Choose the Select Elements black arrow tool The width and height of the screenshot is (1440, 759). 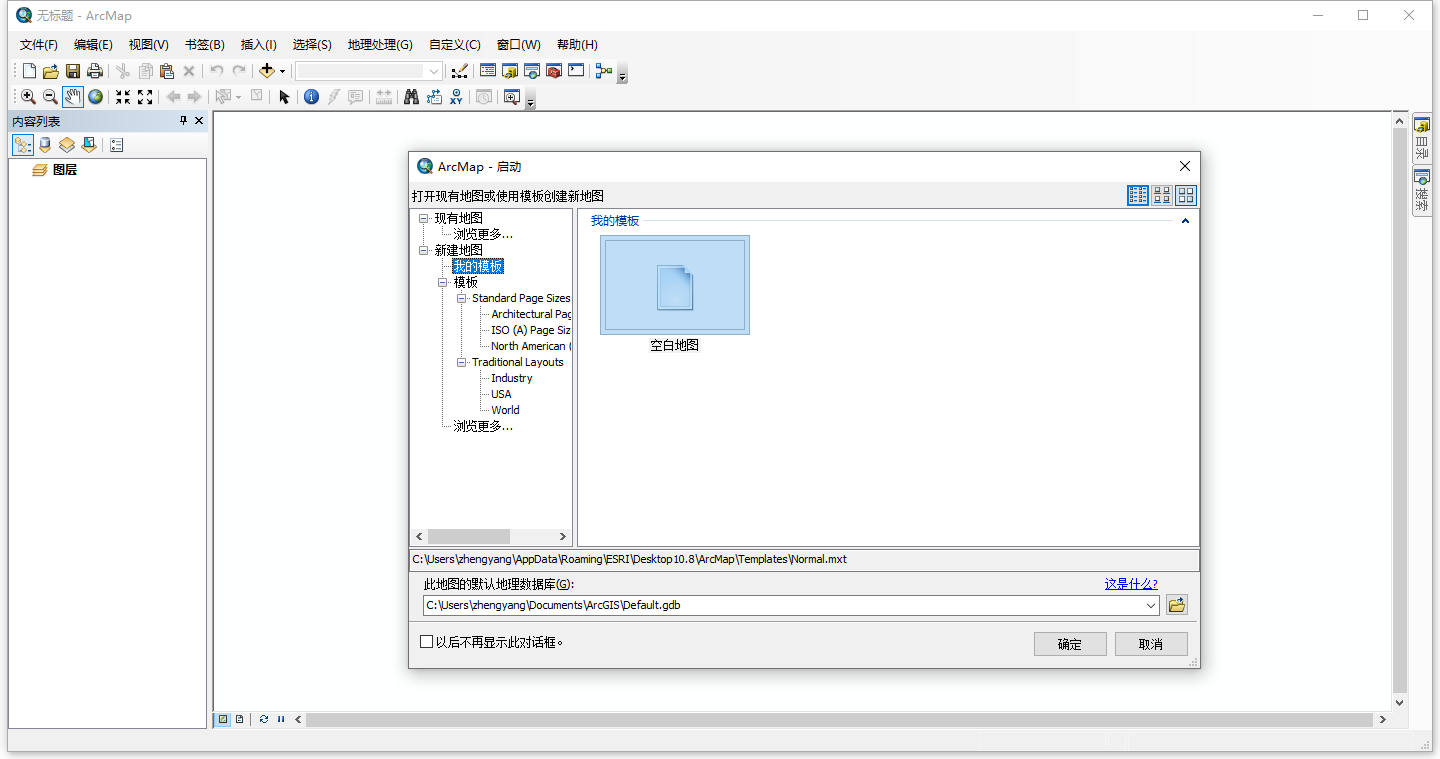pos(284,97)
